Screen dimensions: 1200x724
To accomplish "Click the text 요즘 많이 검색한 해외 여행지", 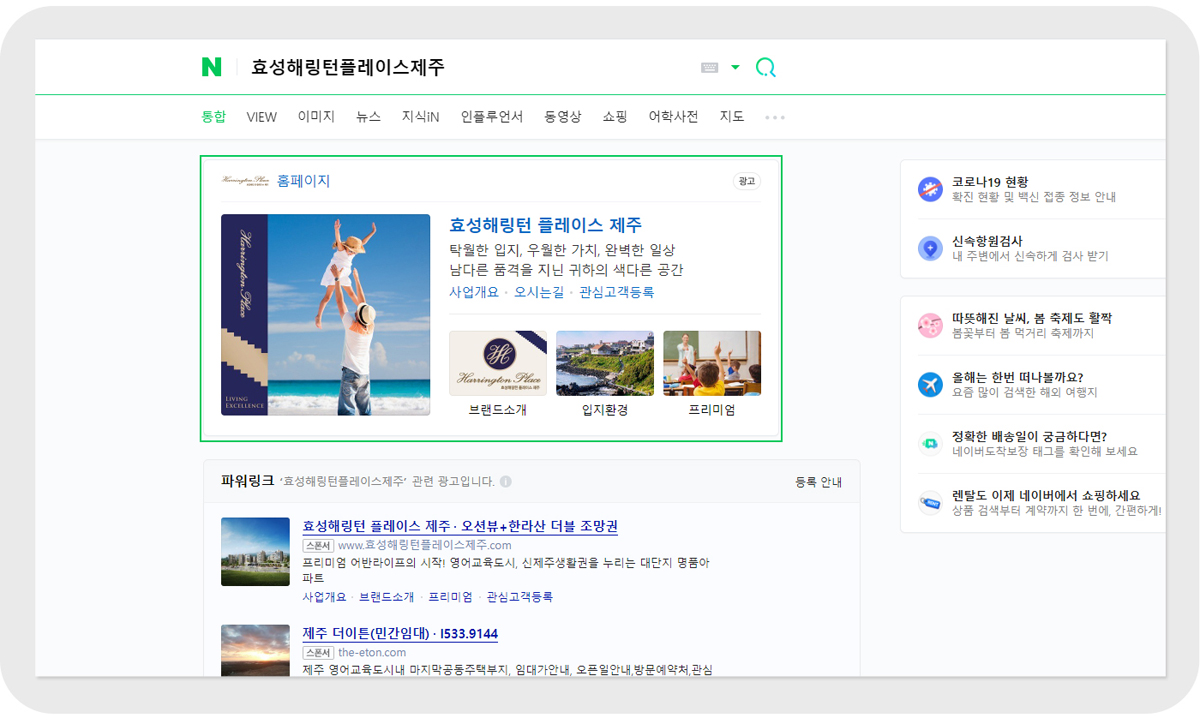I will (x=1025, y=393).
